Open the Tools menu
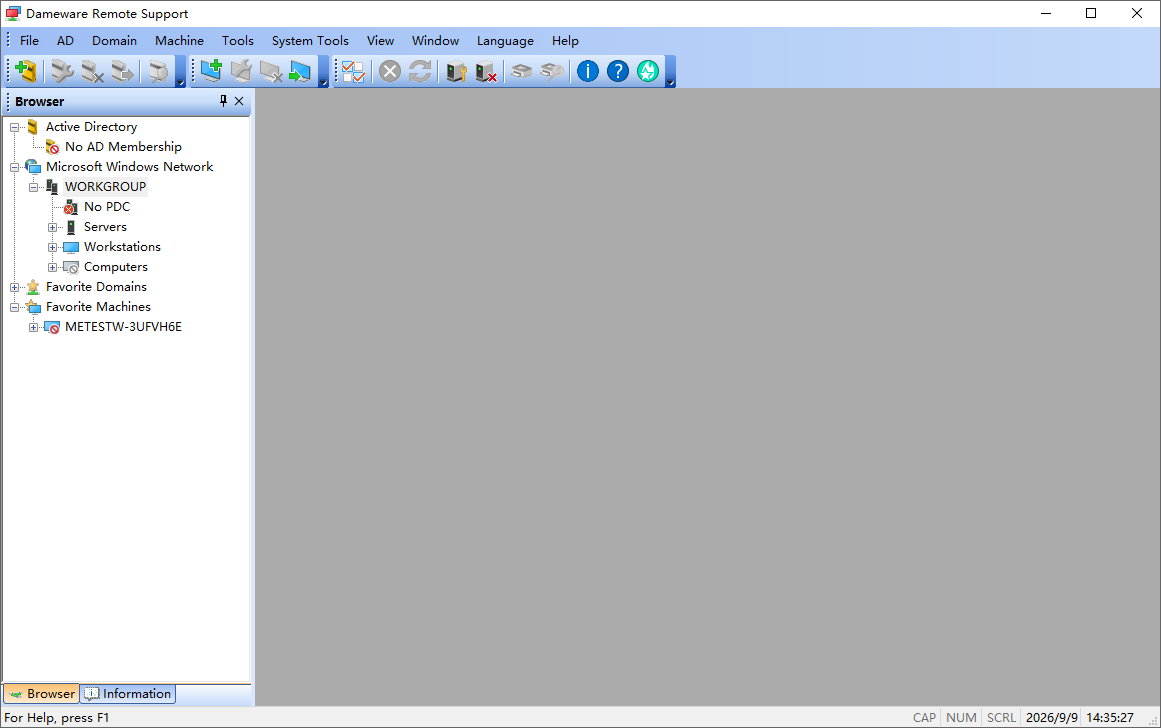The height and width of the screenshot is (728, 1161). point(238,41)
